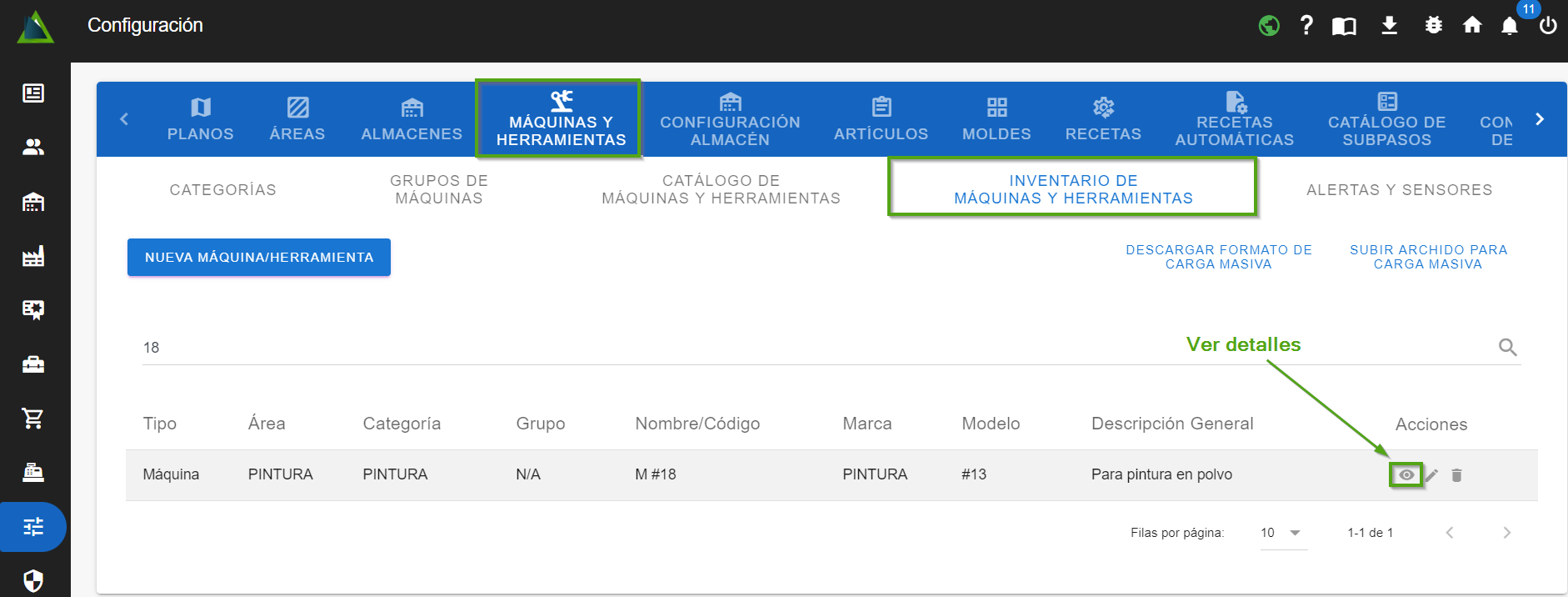The width and height of the screenshot is (1568, 597).
Task: Click DESCARGAR FORMATO DE CARGA MASIVA link
Action: coord(1218,257)
